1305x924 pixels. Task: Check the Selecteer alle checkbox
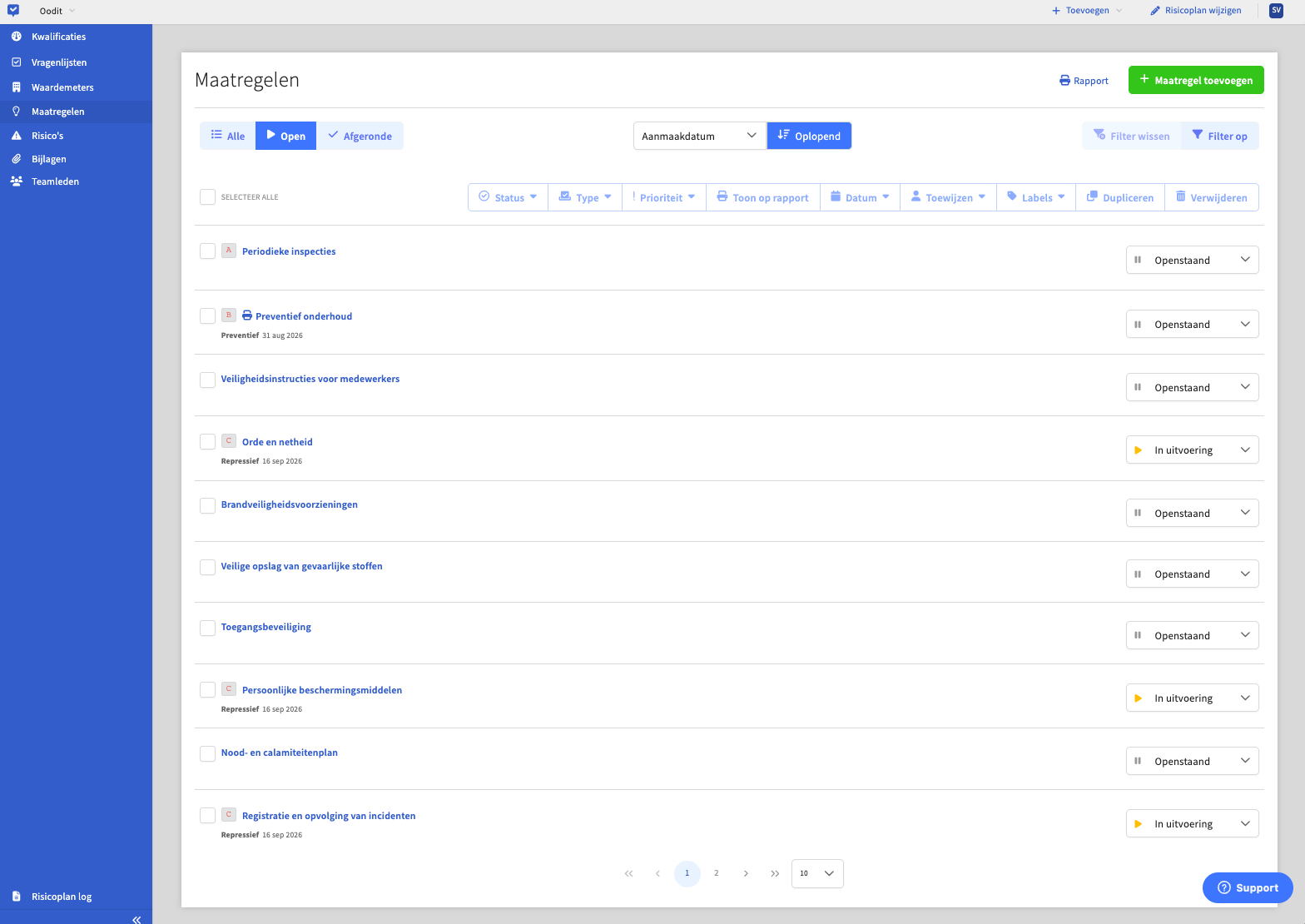click(x=208, y=197)
